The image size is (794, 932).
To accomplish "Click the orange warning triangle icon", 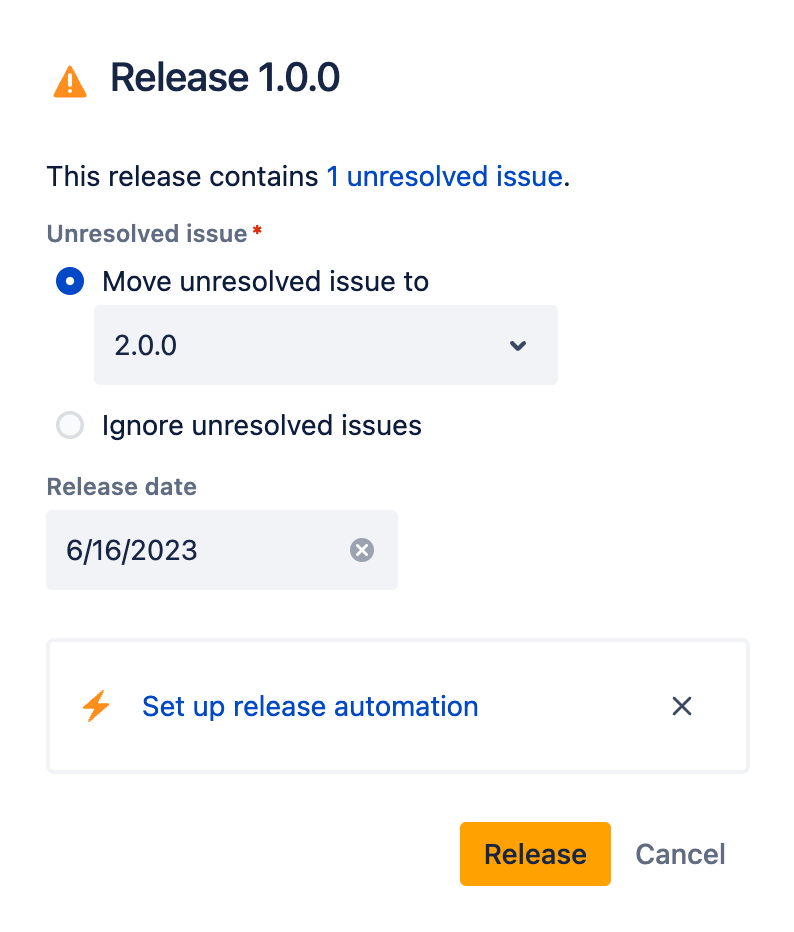I will pos(69,80).
